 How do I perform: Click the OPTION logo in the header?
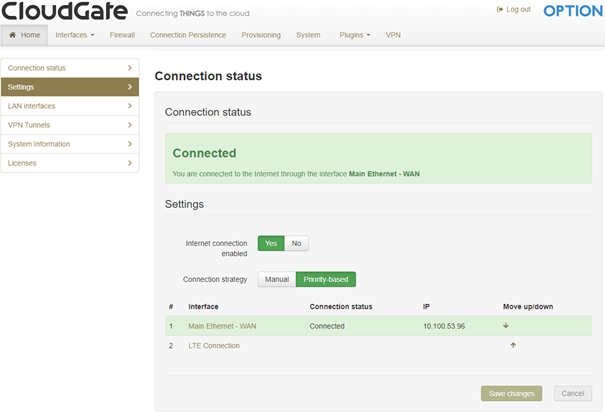(572, 11)
